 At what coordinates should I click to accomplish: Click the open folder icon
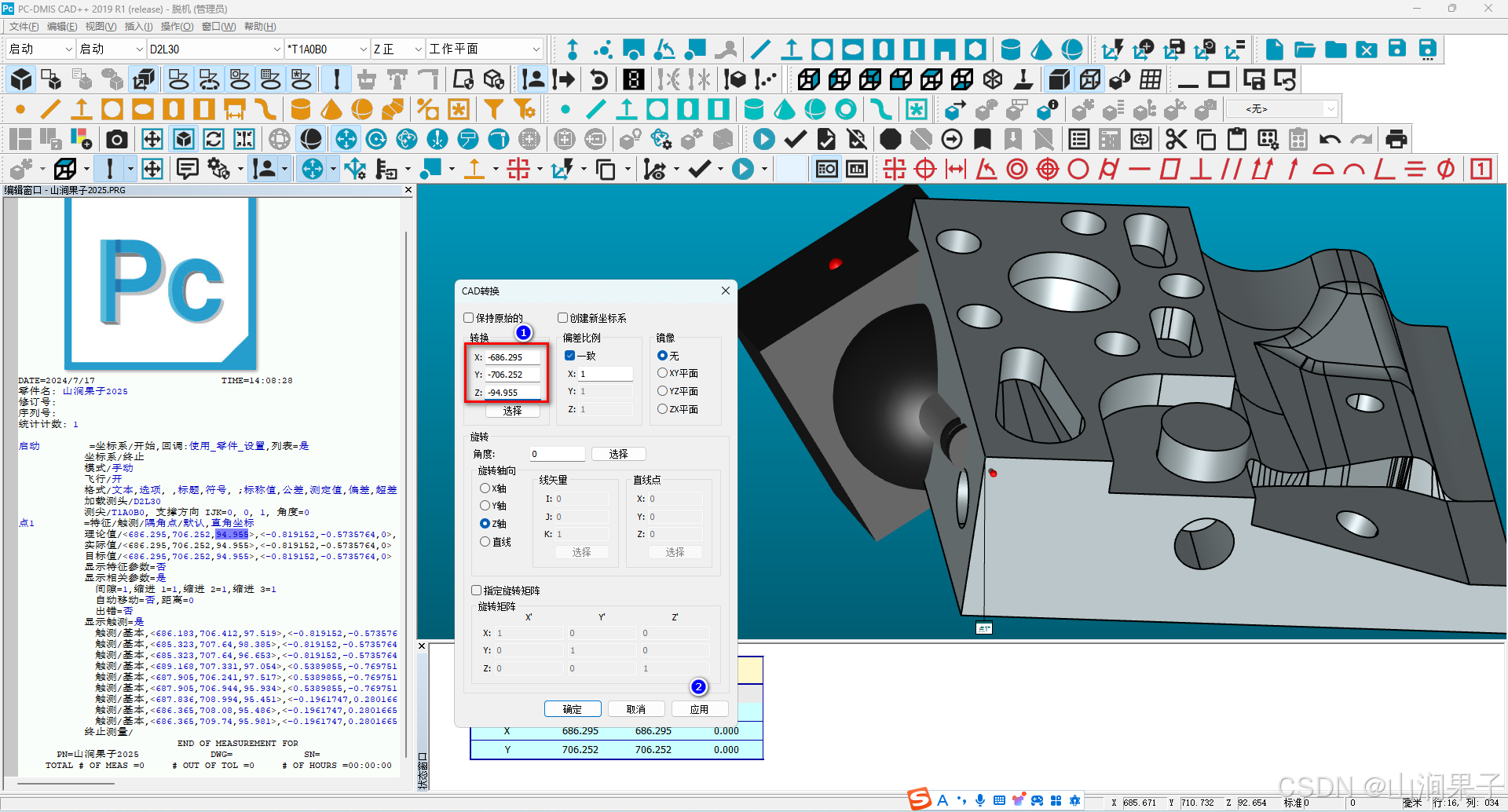(1305, 49)
